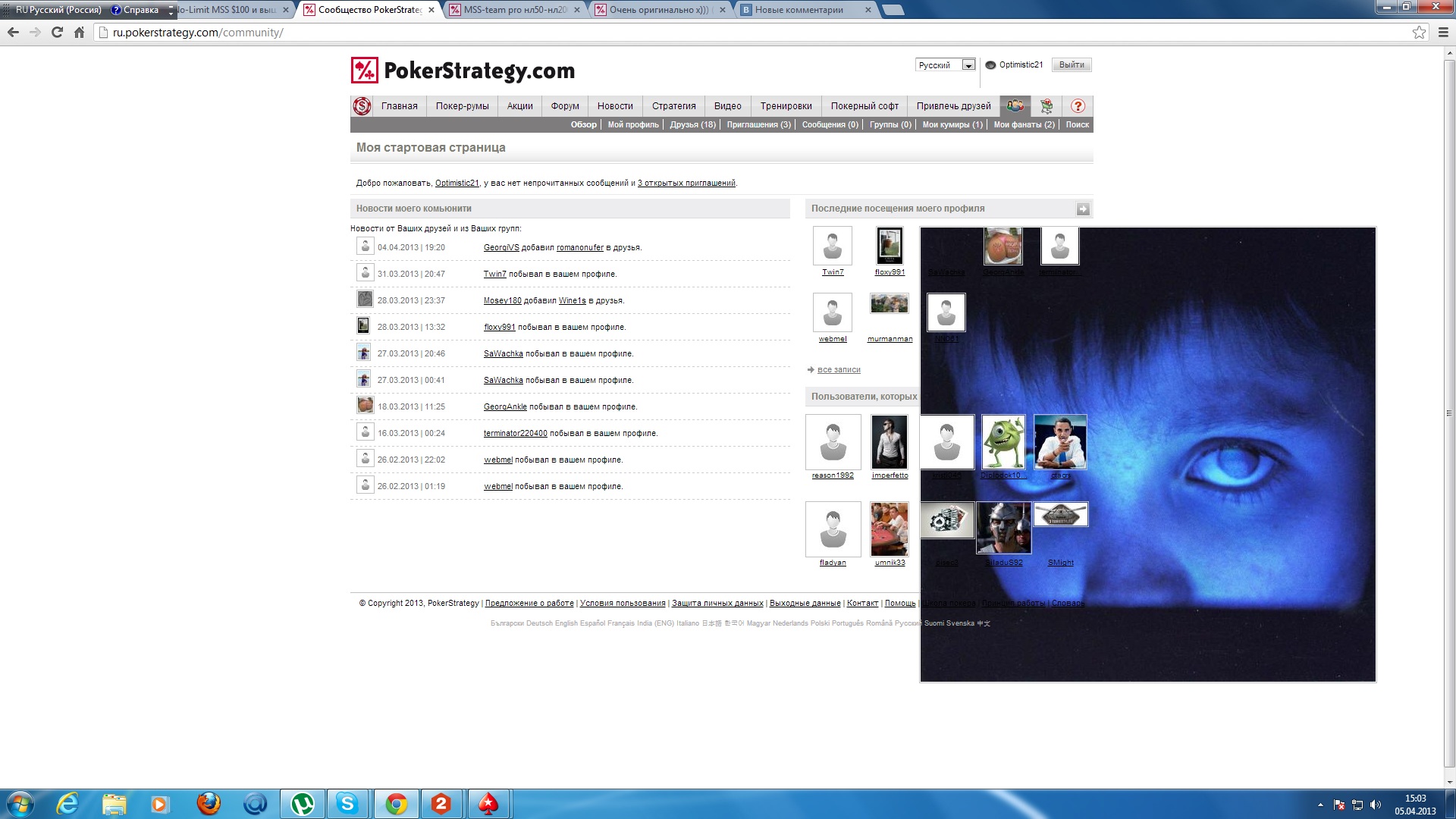
Task: Bookmark page with the star icon
Action: click(x=1419, y=33)
